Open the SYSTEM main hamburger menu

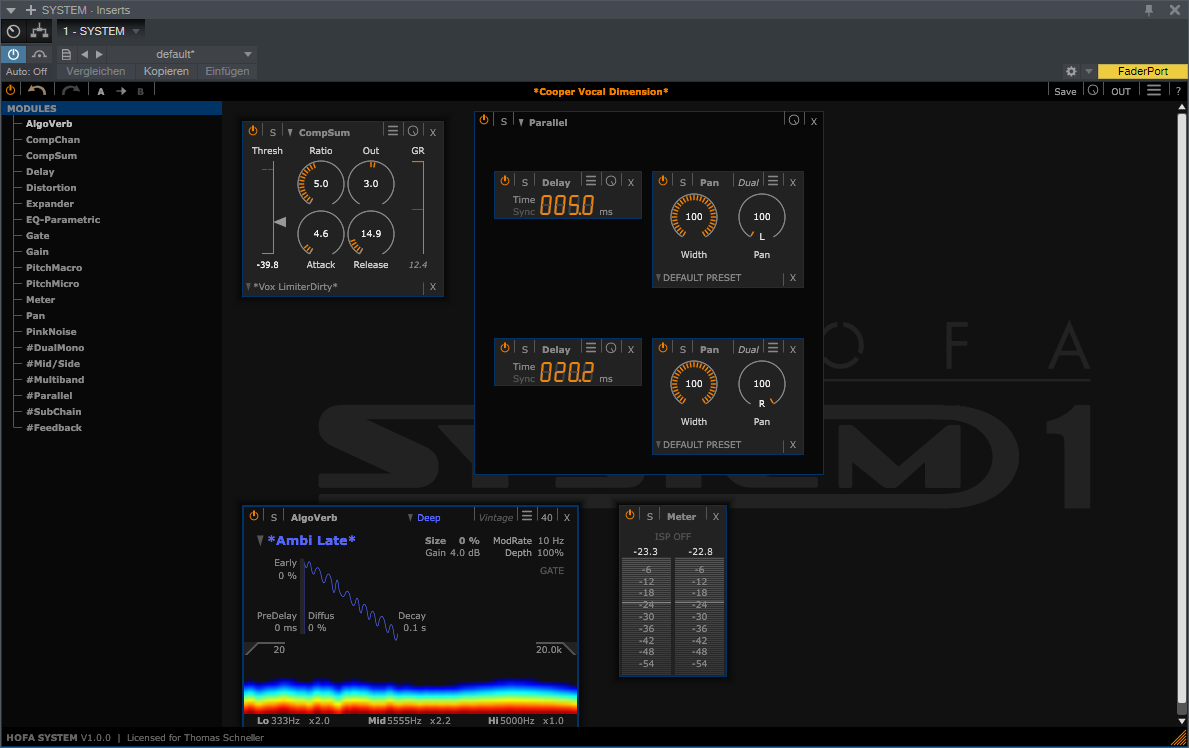tap(1153, 90)
